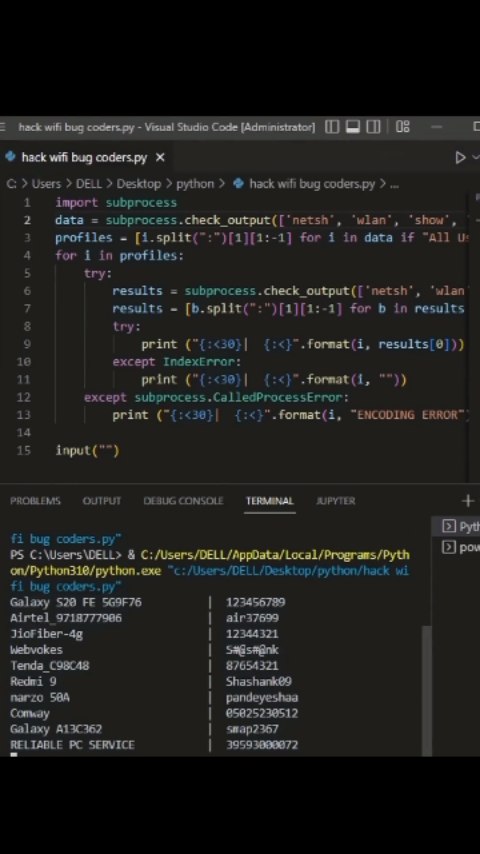
Task: Click '123456789' value in terminal
Action: (256, 602)
